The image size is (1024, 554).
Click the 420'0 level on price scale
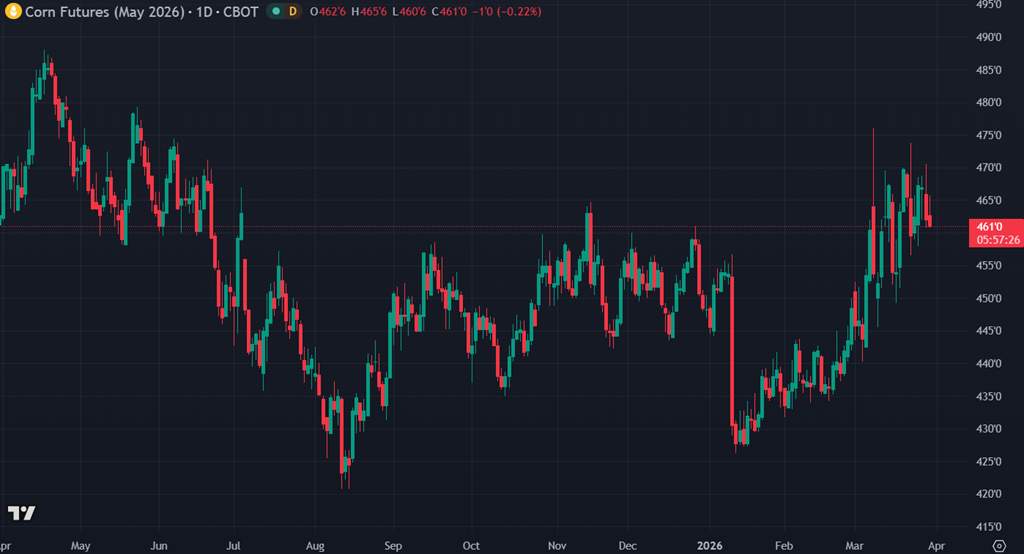click(988, 494)
